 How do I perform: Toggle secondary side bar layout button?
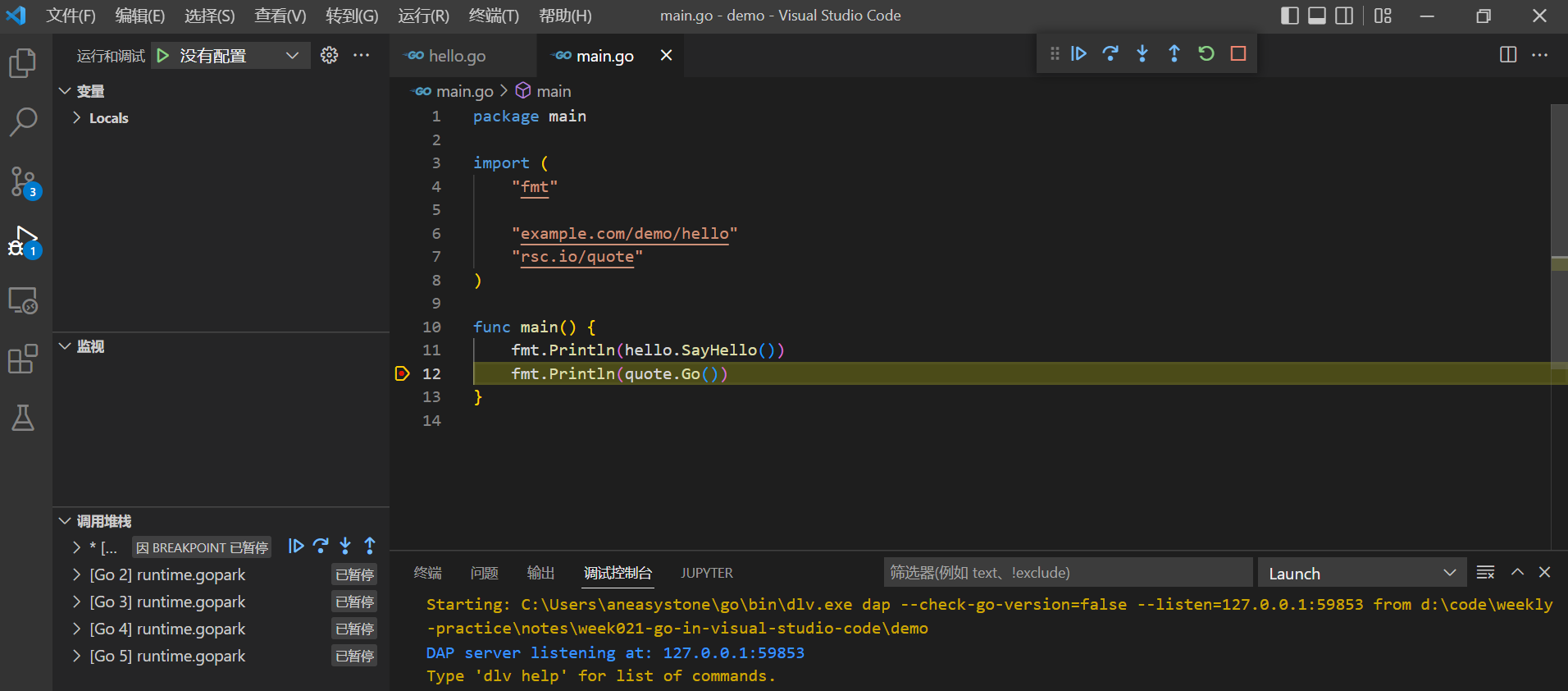1344,16
